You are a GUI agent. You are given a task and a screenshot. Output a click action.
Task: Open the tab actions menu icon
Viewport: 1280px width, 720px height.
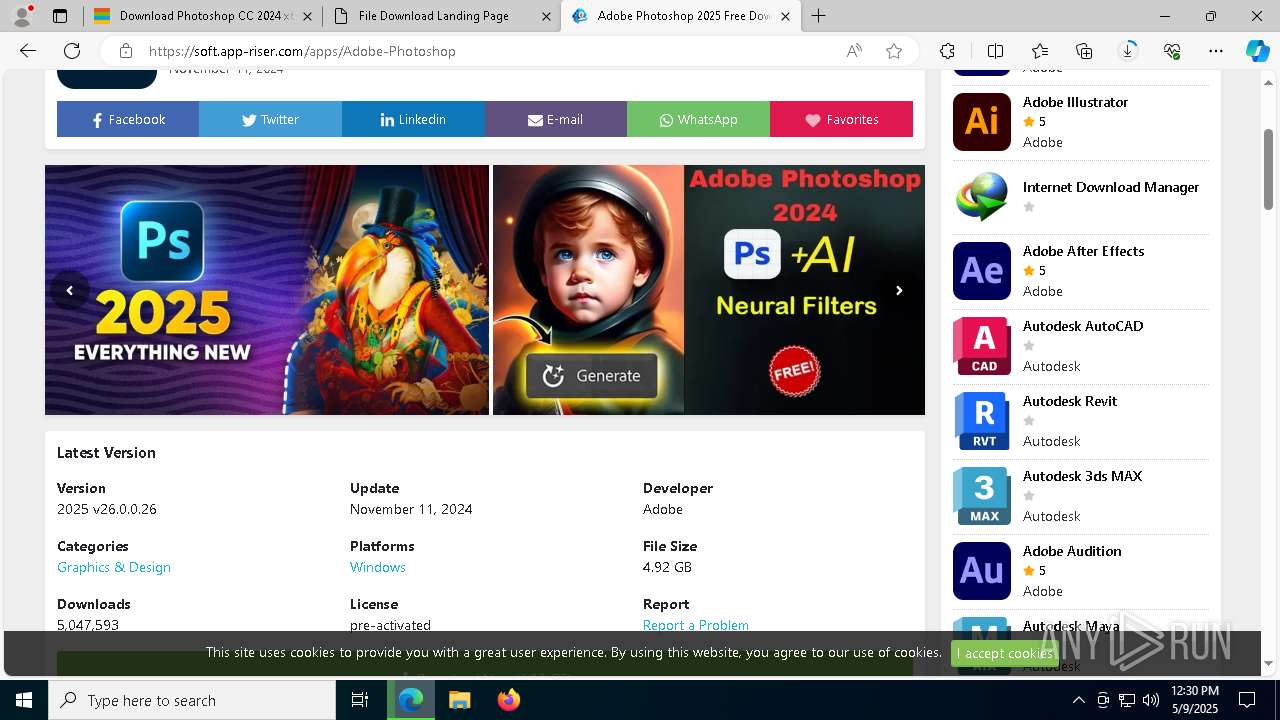60,16
